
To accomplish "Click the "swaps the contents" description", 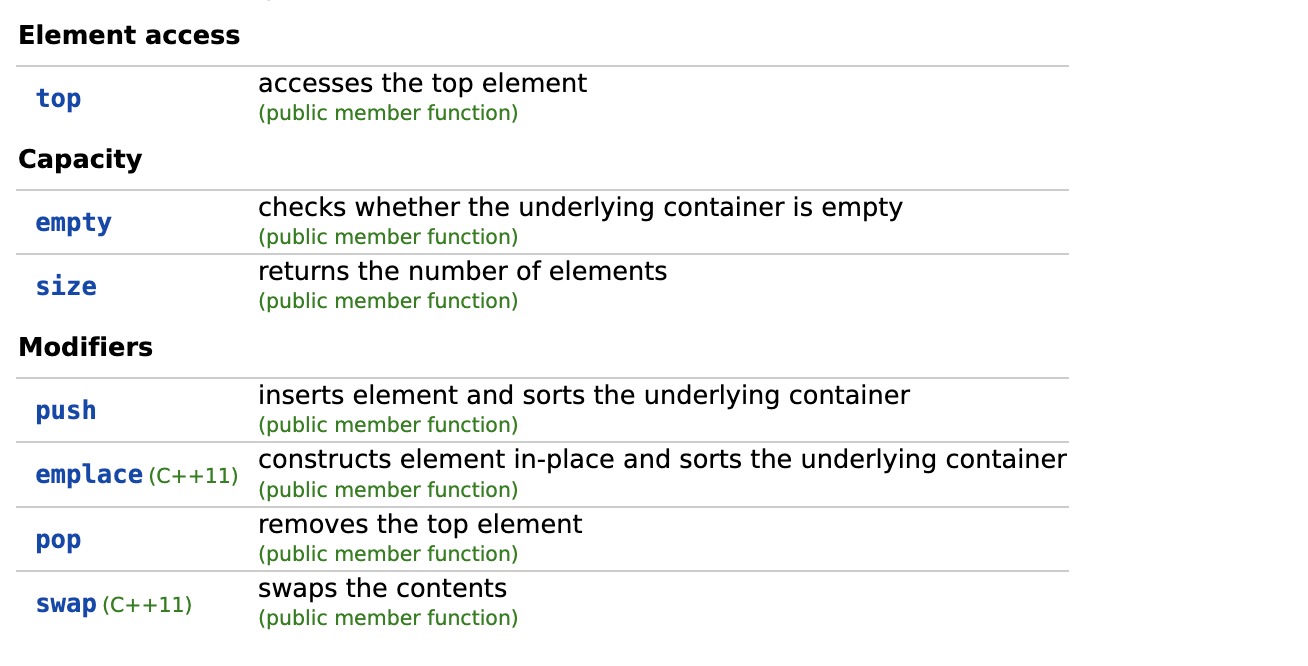I will point(382,587).
